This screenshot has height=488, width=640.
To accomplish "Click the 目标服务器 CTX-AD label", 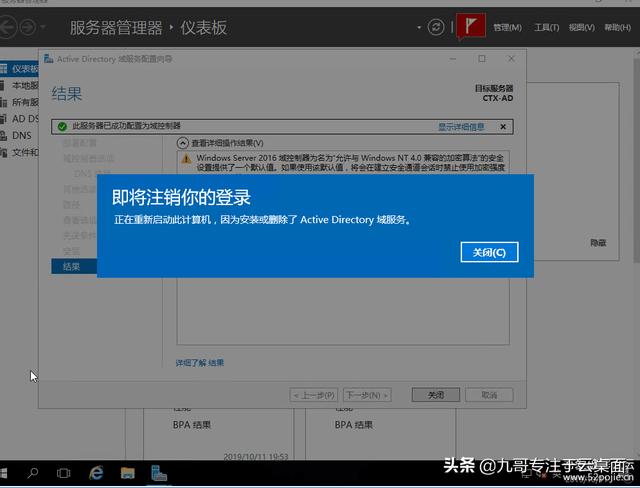I will pyautogui.click(x=494, y=93).
